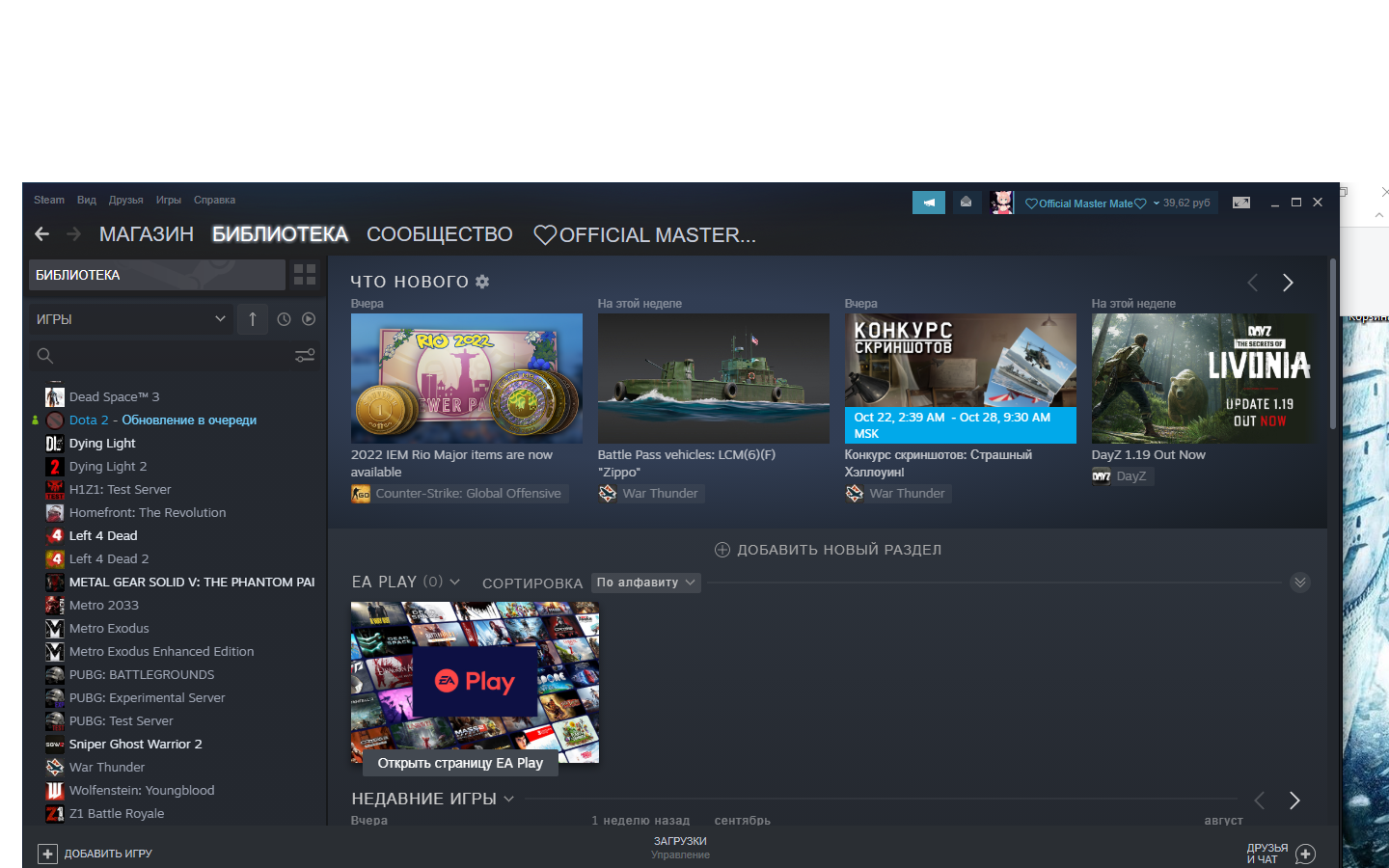Click the 39,62 руб wallet balance
Viewport: 1389px width, 868px height.
1186,203
